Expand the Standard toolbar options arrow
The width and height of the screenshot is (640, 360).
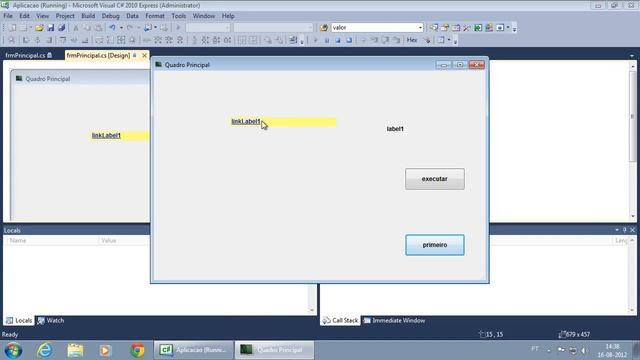coord(514,29)
